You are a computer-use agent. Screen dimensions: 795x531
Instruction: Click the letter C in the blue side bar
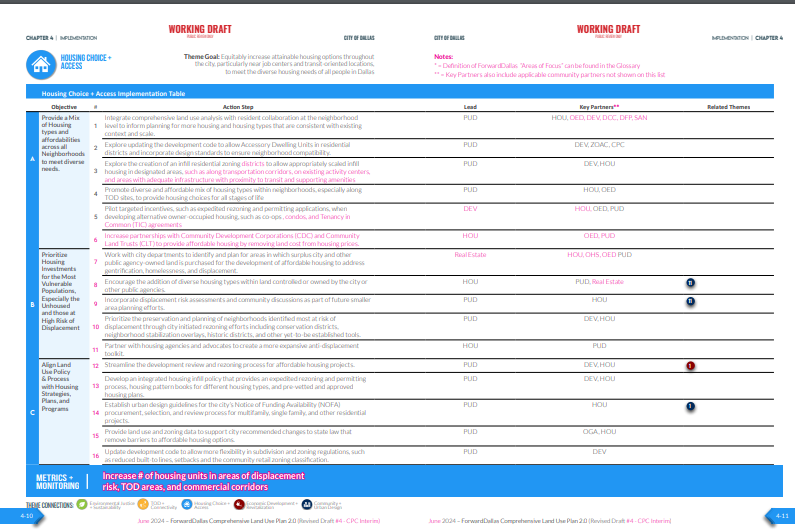click(x=32, y=412)
